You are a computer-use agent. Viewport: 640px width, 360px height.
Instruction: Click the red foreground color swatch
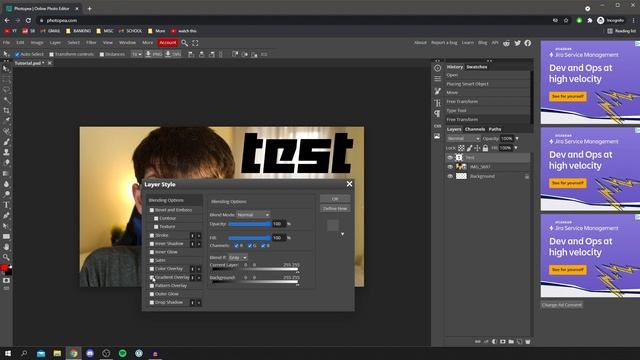(4, 268)
